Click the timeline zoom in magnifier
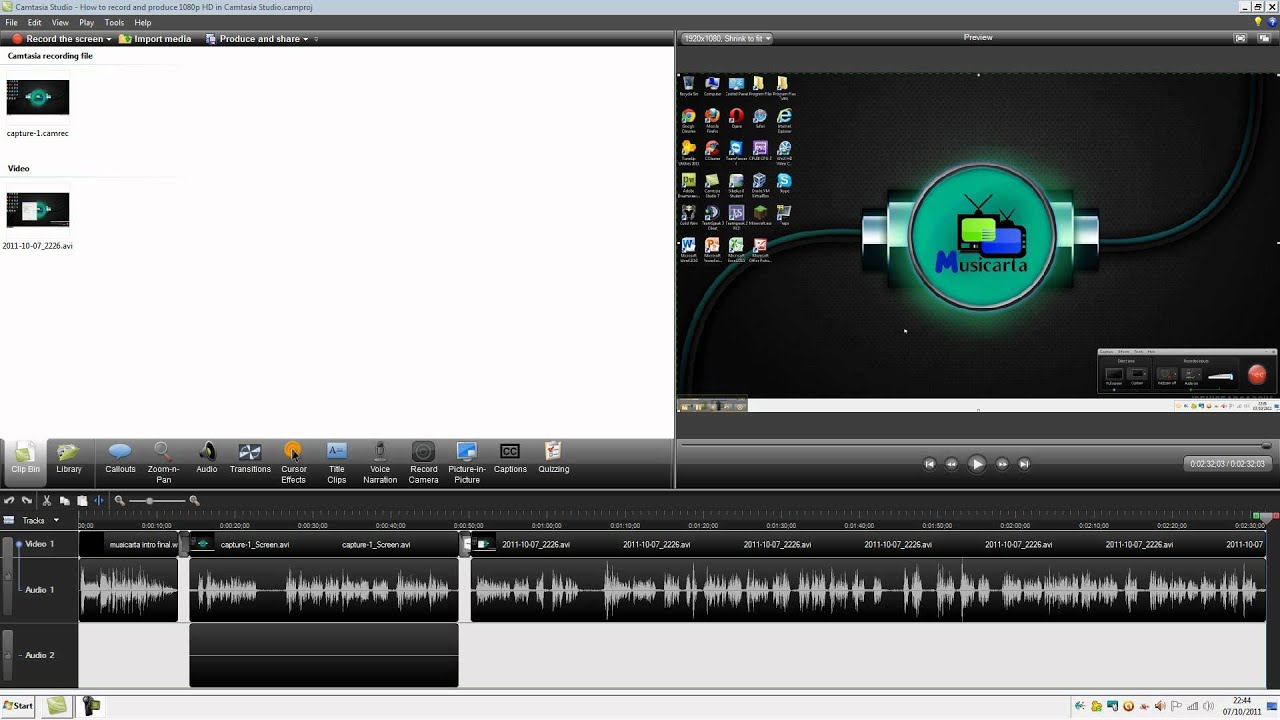Viewport: 1280px width, 720px height. click(194, 500)
